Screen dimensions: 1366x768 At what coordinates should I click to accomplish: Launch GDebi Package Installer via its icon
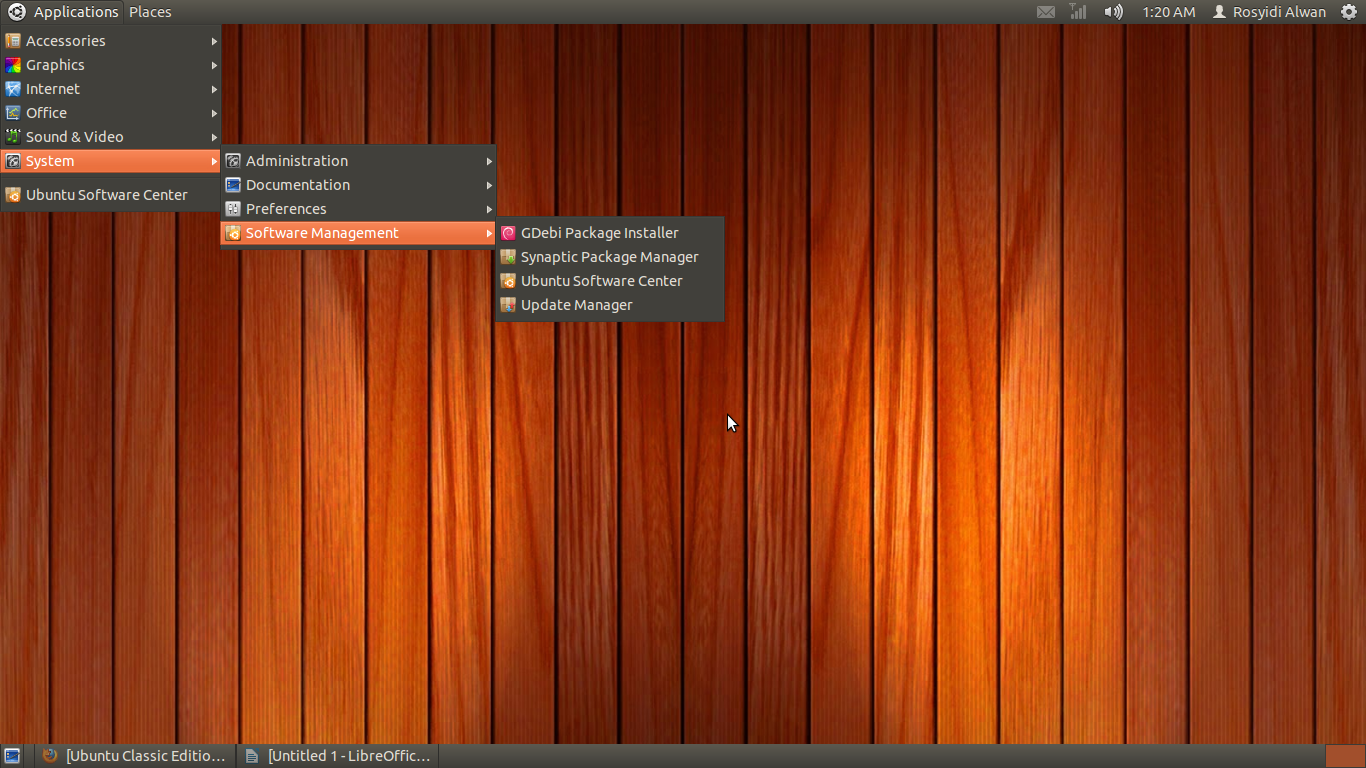pyautogui.click(x=508, y=233)
